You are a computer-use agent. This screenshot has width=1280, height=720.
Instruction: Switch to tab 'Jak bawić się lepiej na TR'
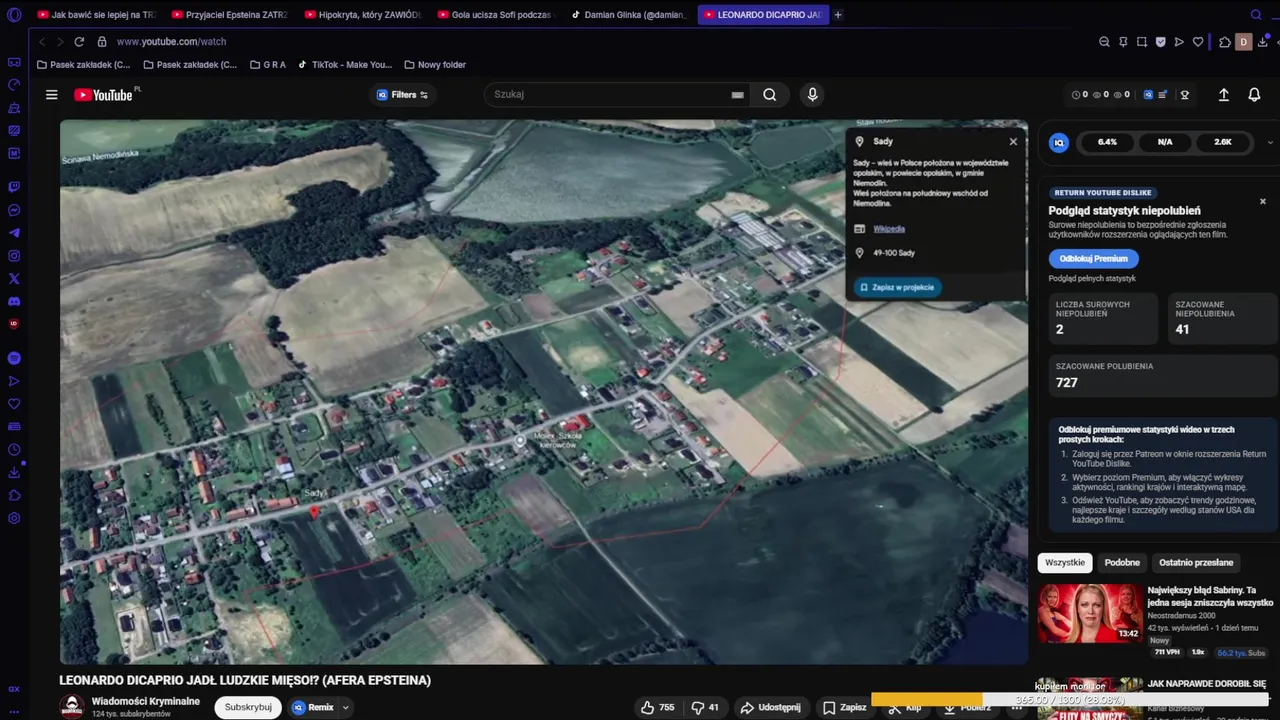97,15
